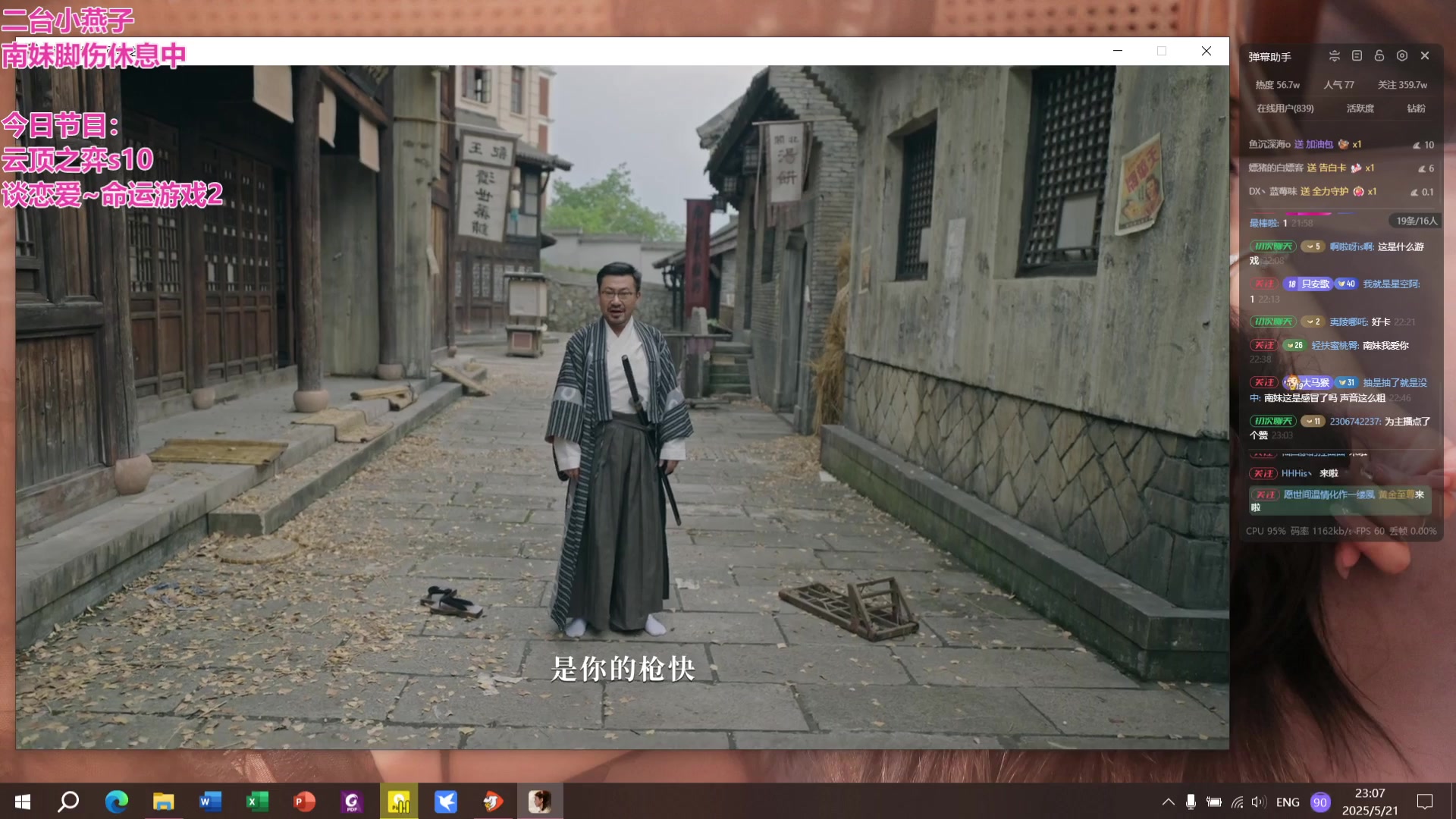Open the purple PDF reader taskbar icon
The height and width of the screenshot is (819, 1456).
(351, 802)
